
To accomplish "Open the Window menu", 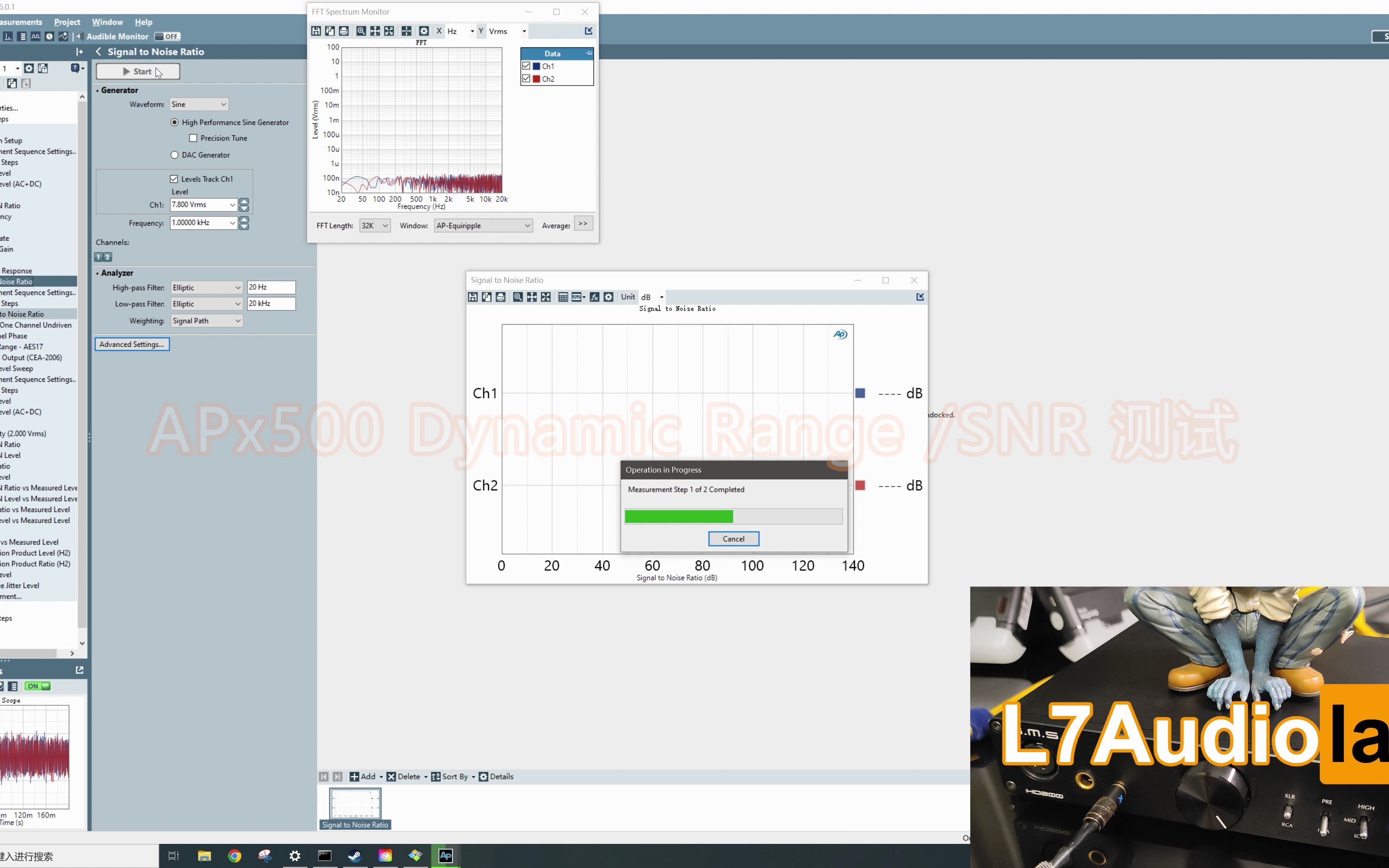I will click(x=107, y=22).
